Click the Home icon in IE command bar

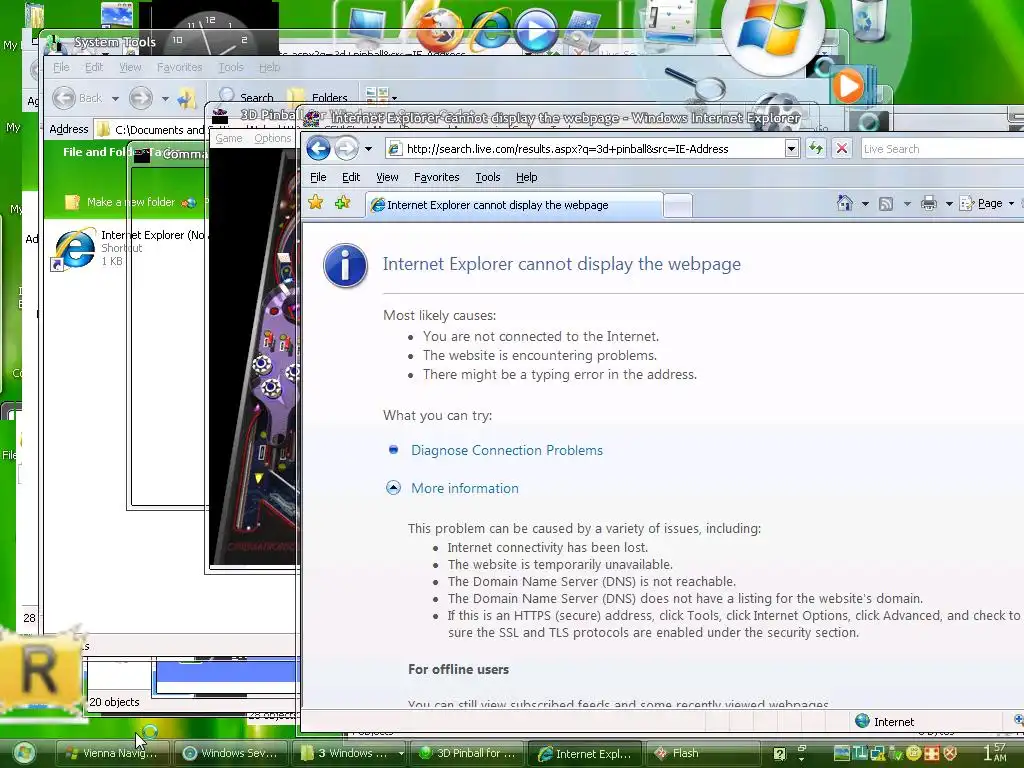[844, 204]
